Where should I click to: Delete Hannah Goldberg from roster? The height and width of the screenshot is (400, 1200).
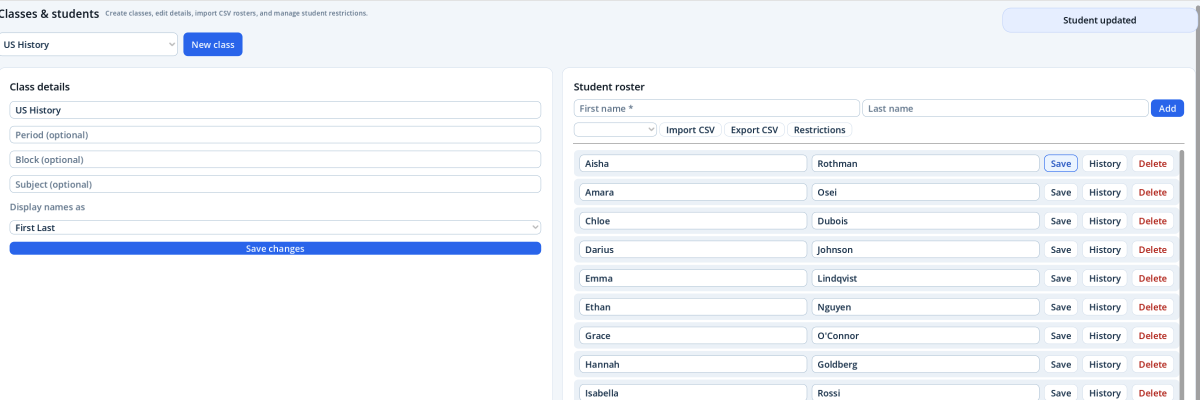[1153, 365]
